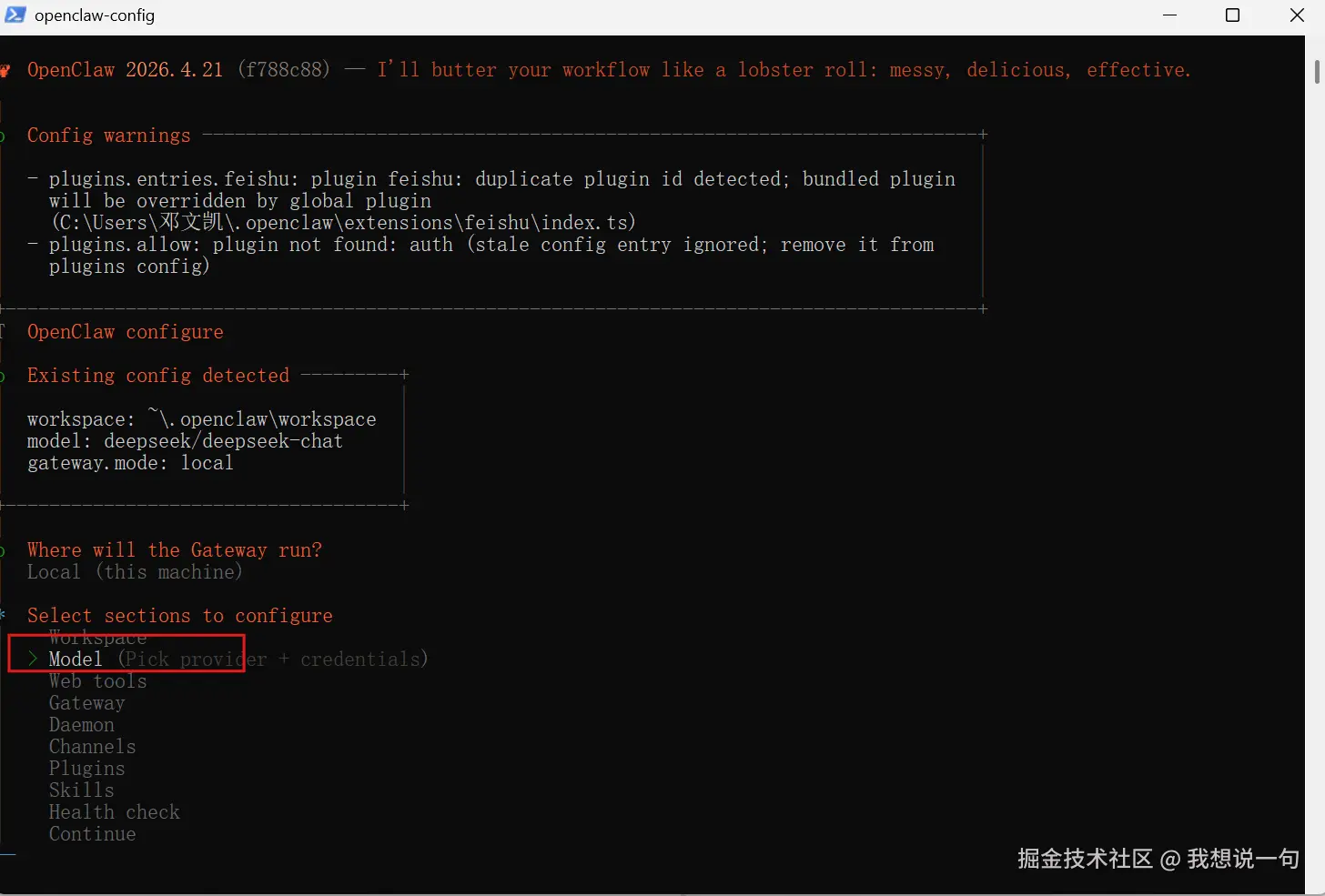Close the openclaw-config terminal window
The width and height of the screenshot is (1325, 896).
1297,15
